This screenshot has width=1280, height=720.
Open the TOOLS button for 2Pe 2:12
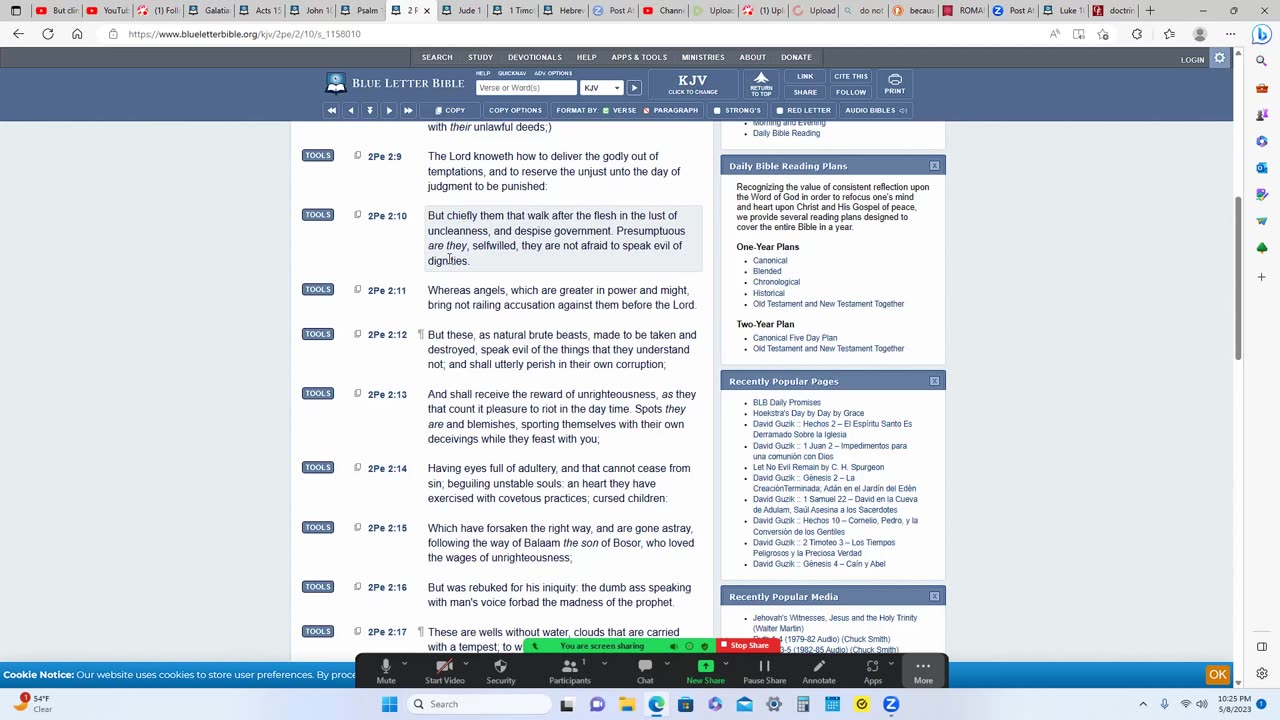pos(318,334)
